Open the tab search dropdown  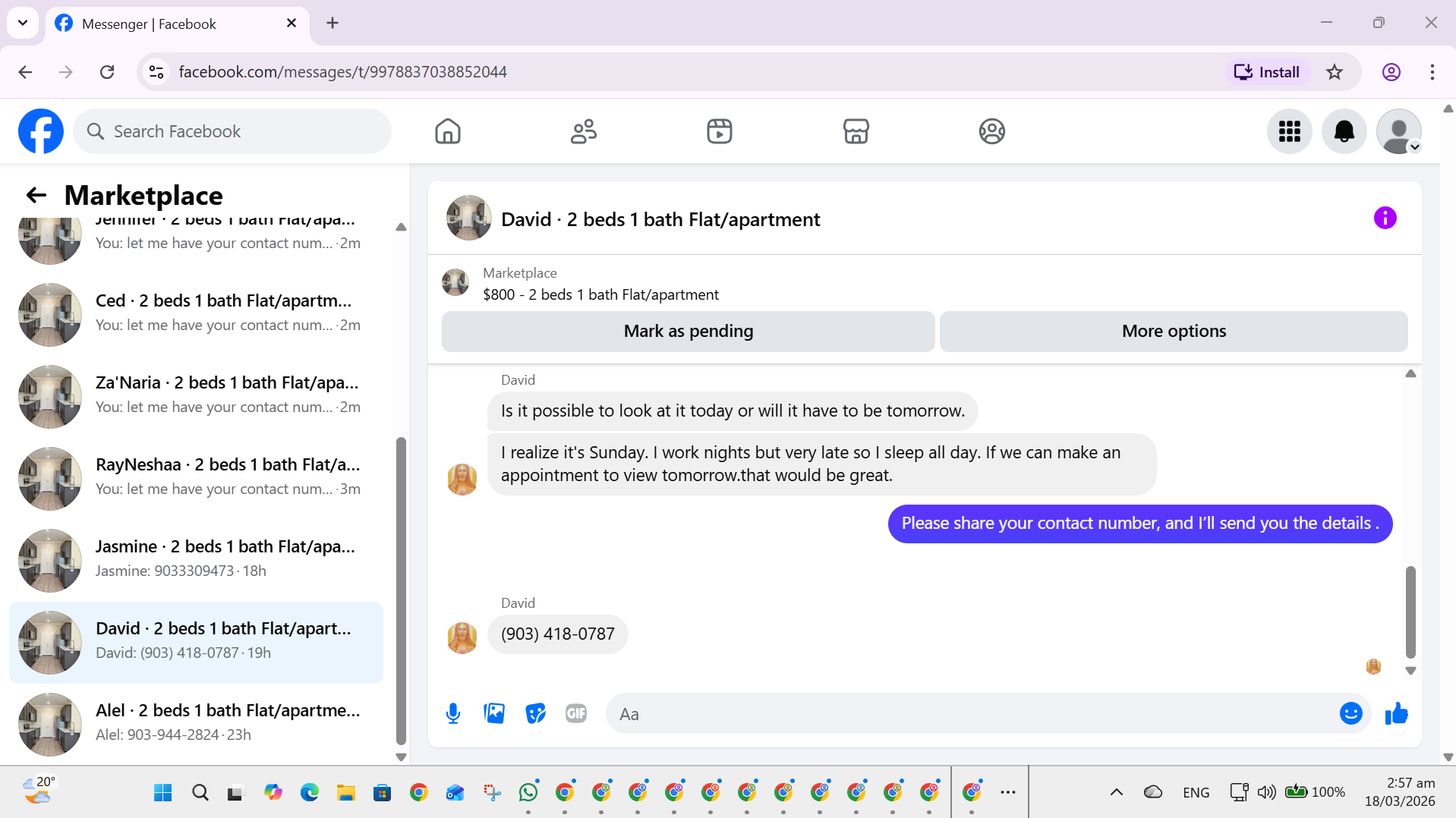(23, 24)
